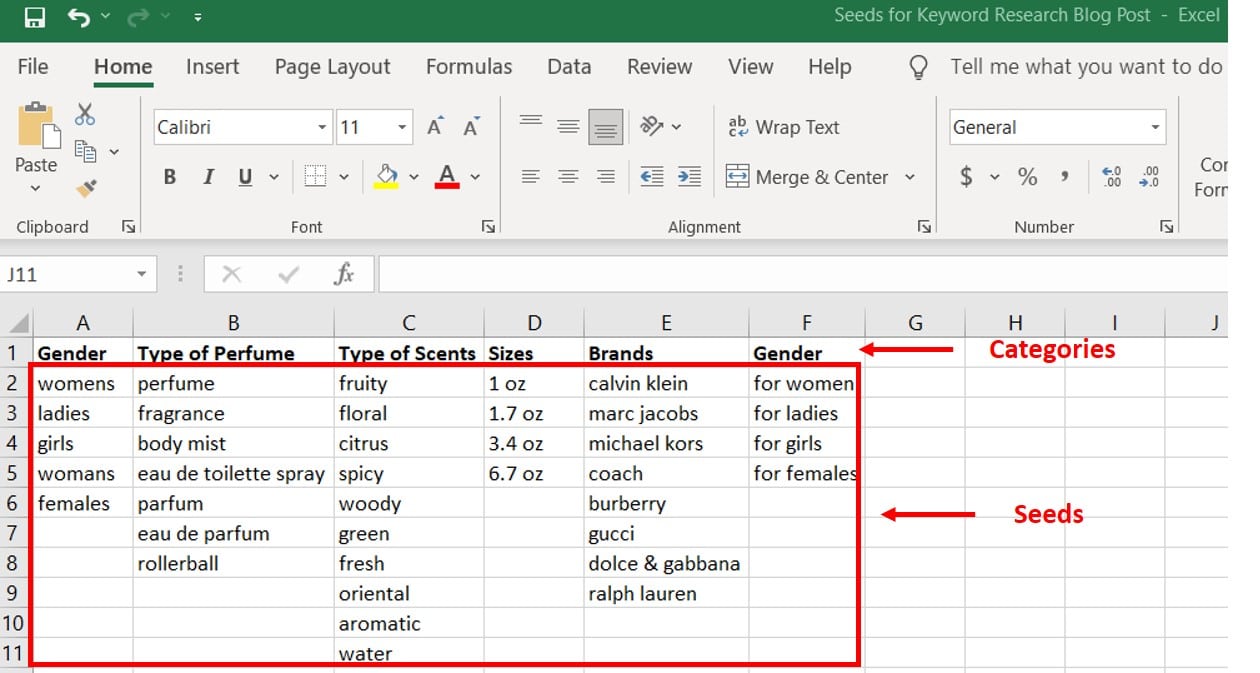Toggle Italic formatting
This screenshot has width=1260, height=673.
tap(208, 177)
